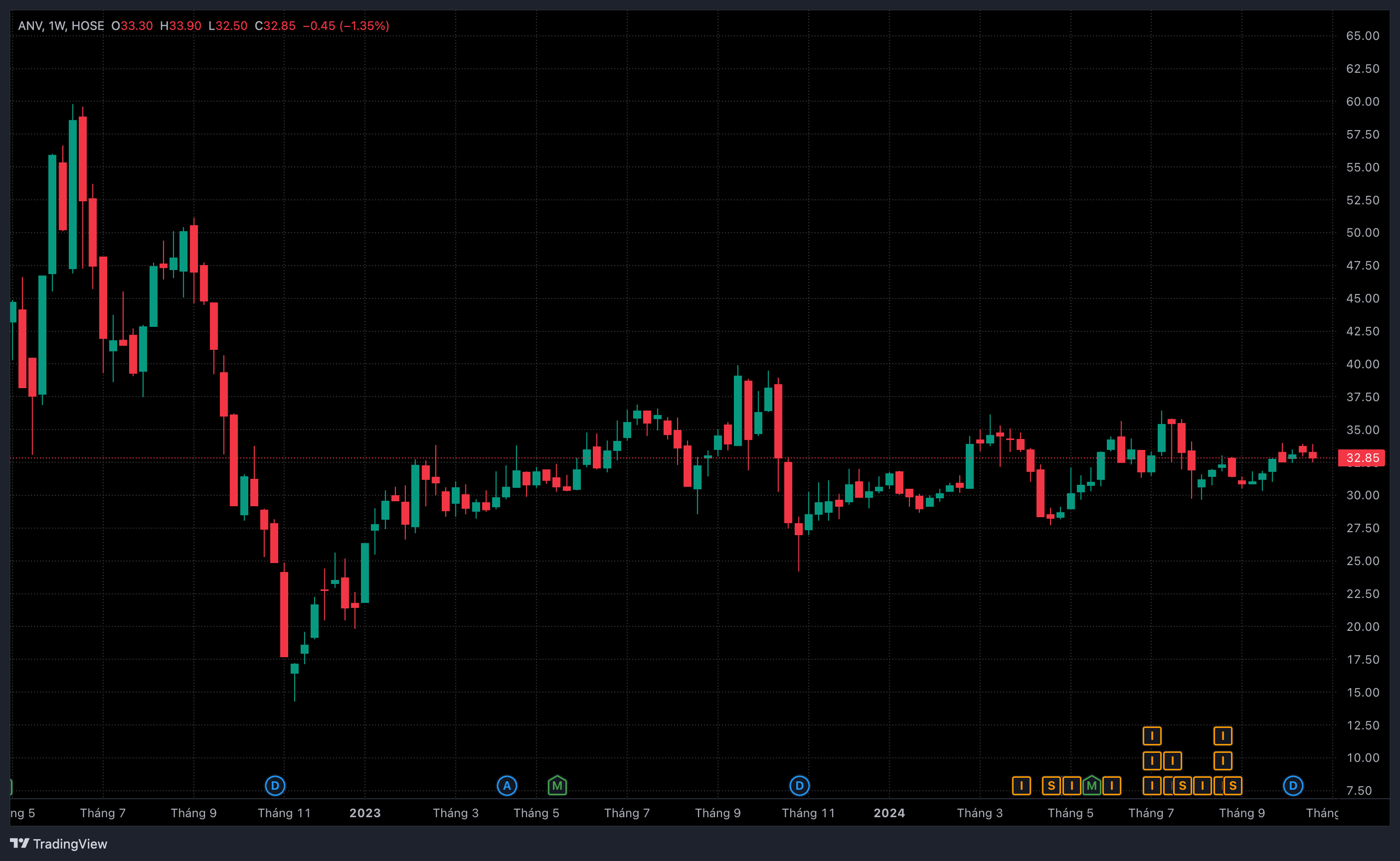
Task: Click the 57.50 price scale label
Action: (x=1363, y=134)
